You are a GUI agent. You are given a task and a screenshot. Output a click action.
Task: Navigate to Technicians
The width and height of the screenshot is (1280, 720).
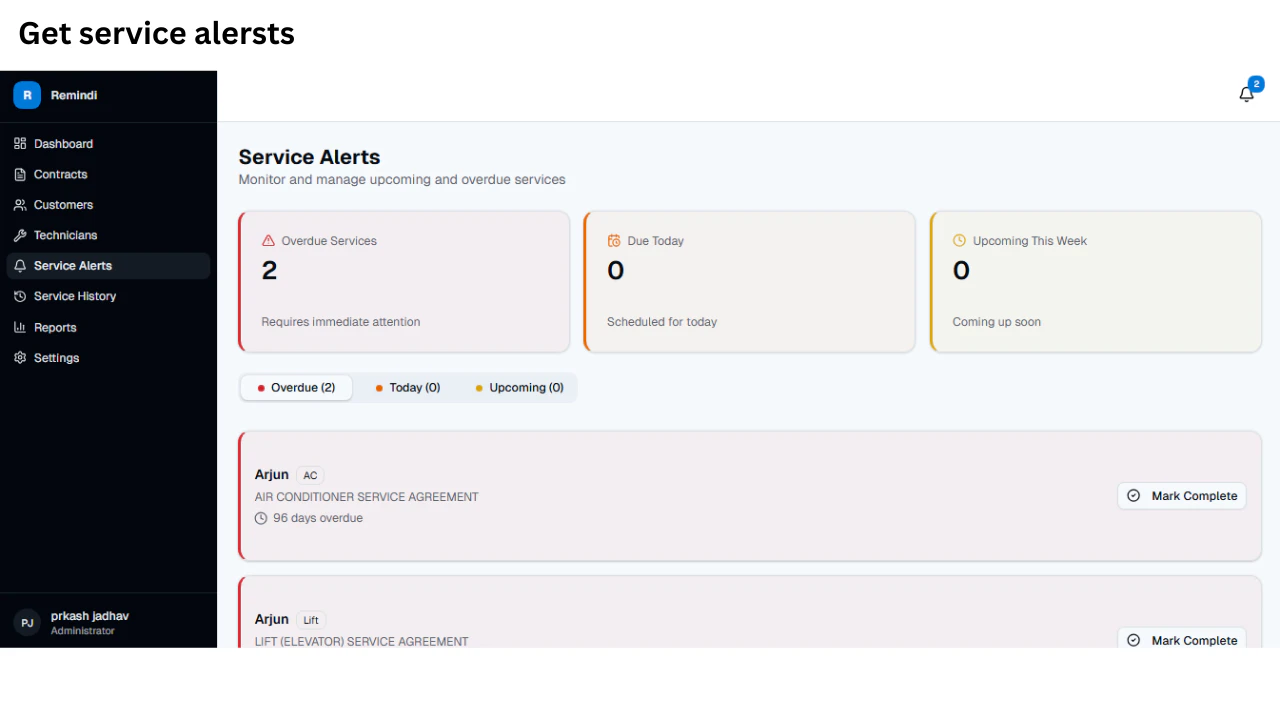point(108,235)
